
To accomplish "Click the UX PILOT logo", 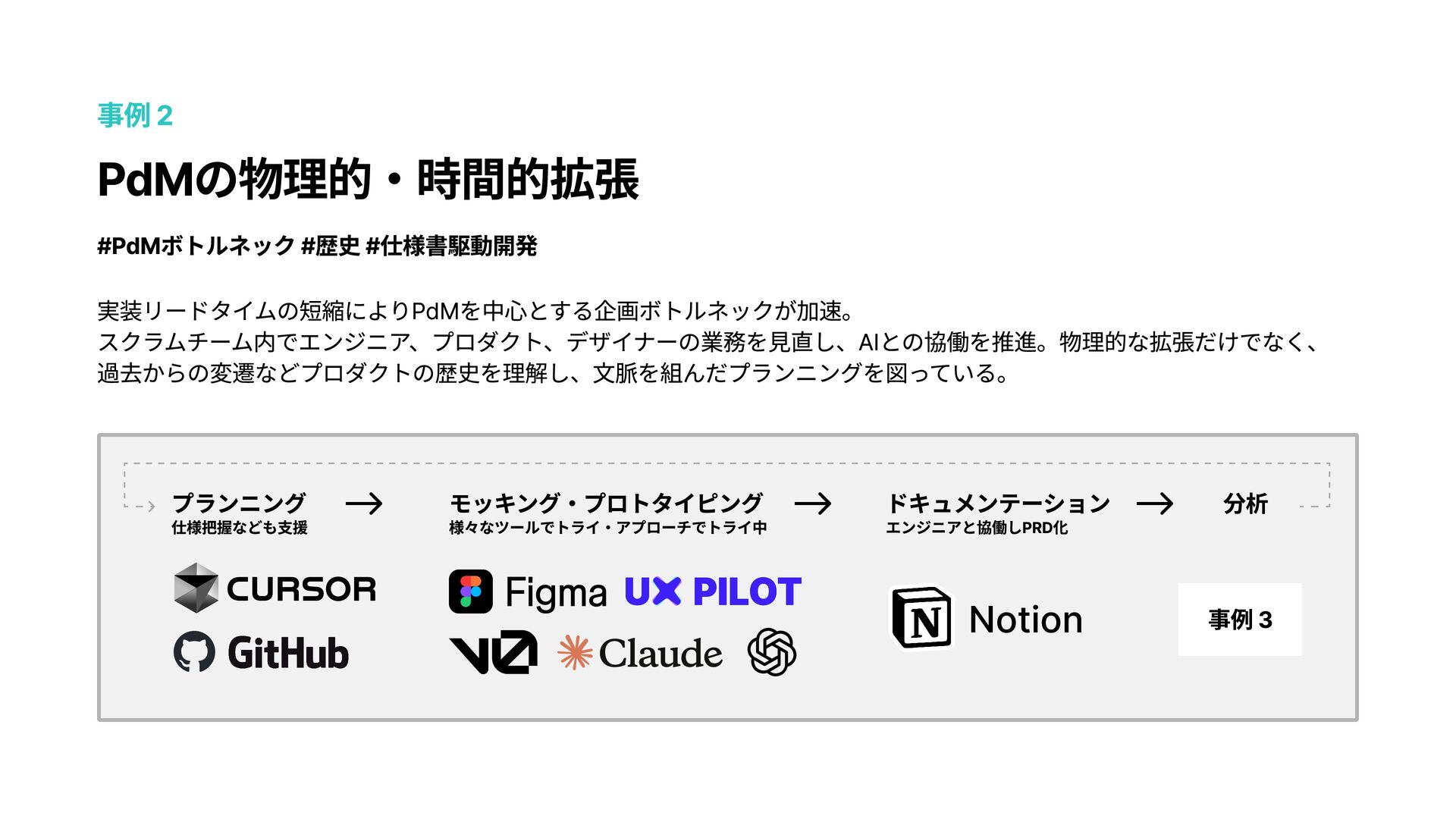I will click(x=712, y=591).
